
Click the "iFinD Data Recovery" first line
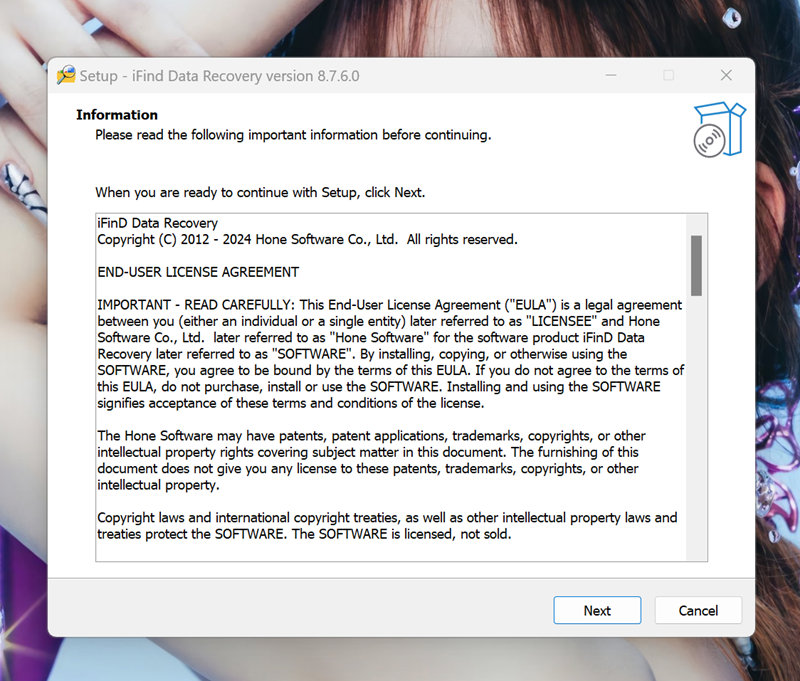pyautogui.click(x=157, y=223)
